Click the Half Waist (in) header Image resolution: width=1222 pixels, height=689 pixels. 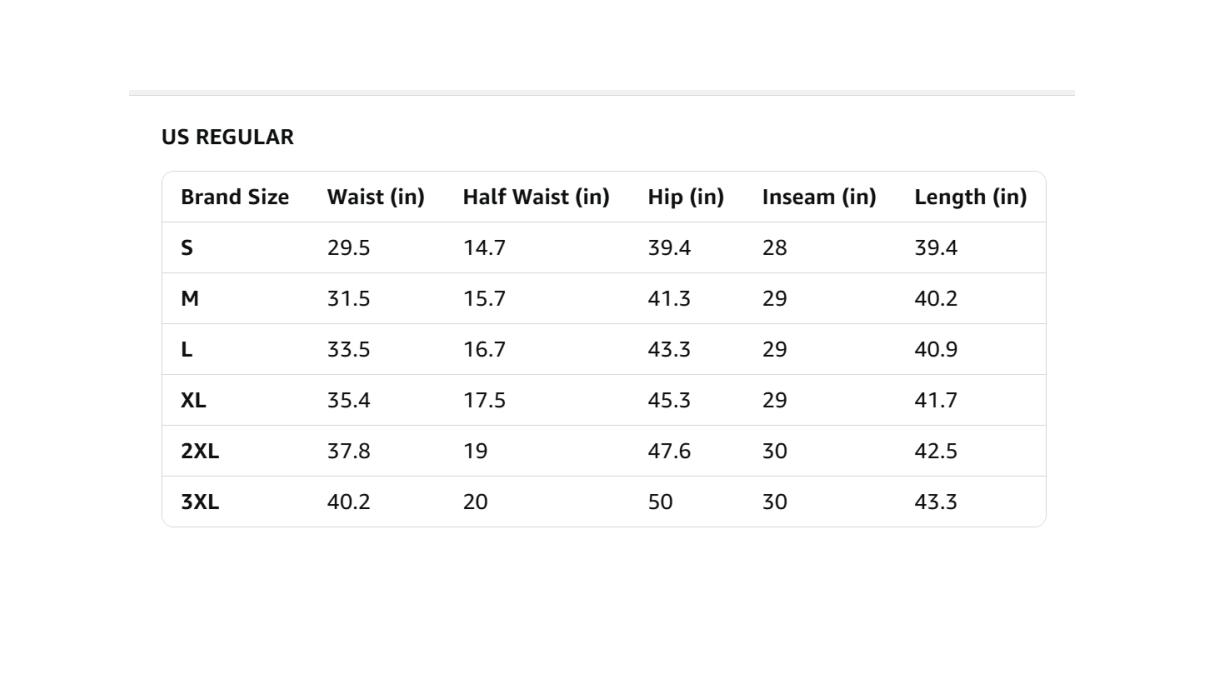point(535,197)
